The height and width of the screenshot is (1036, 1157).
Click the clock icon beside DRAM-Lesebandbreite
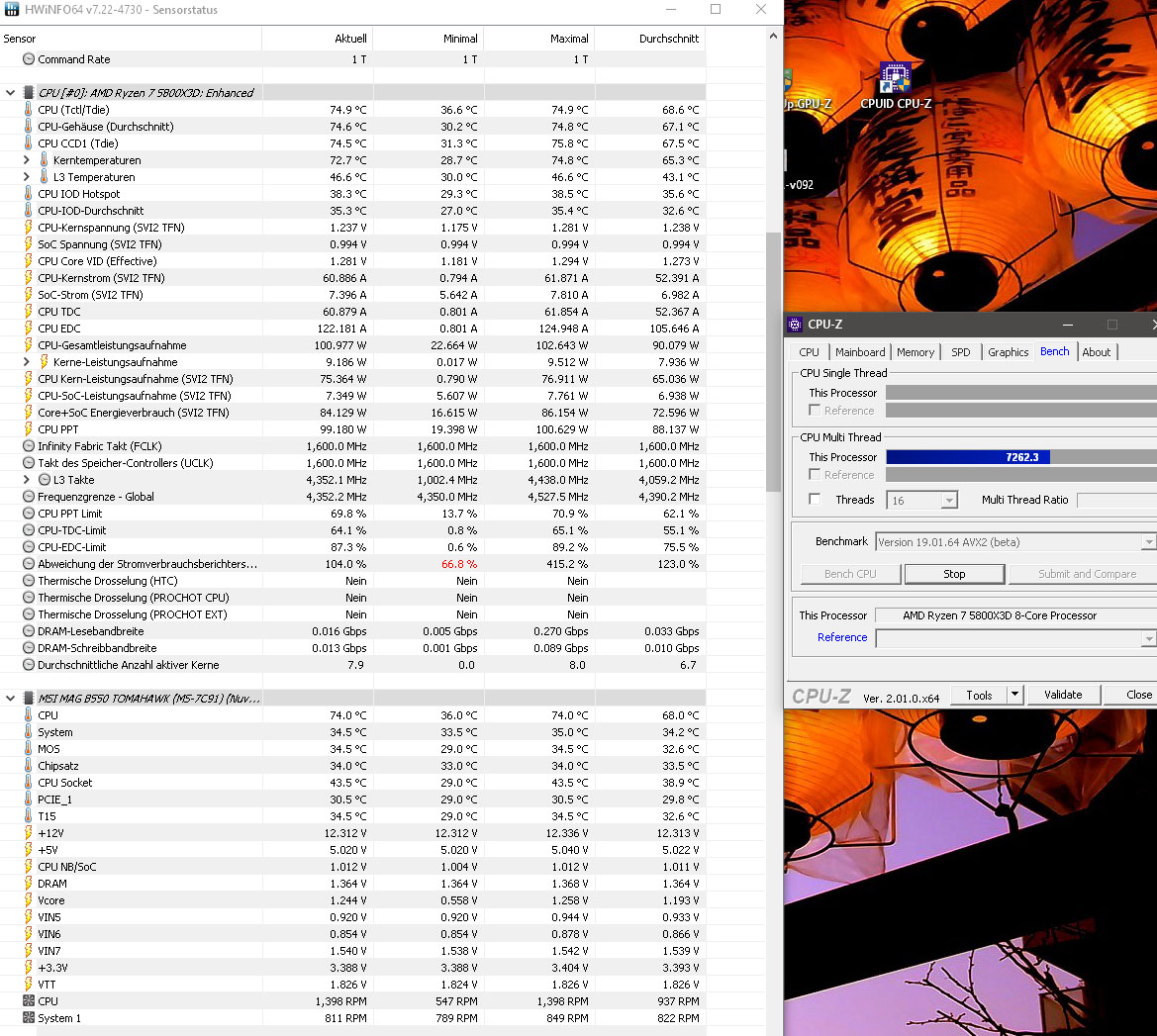28,631
